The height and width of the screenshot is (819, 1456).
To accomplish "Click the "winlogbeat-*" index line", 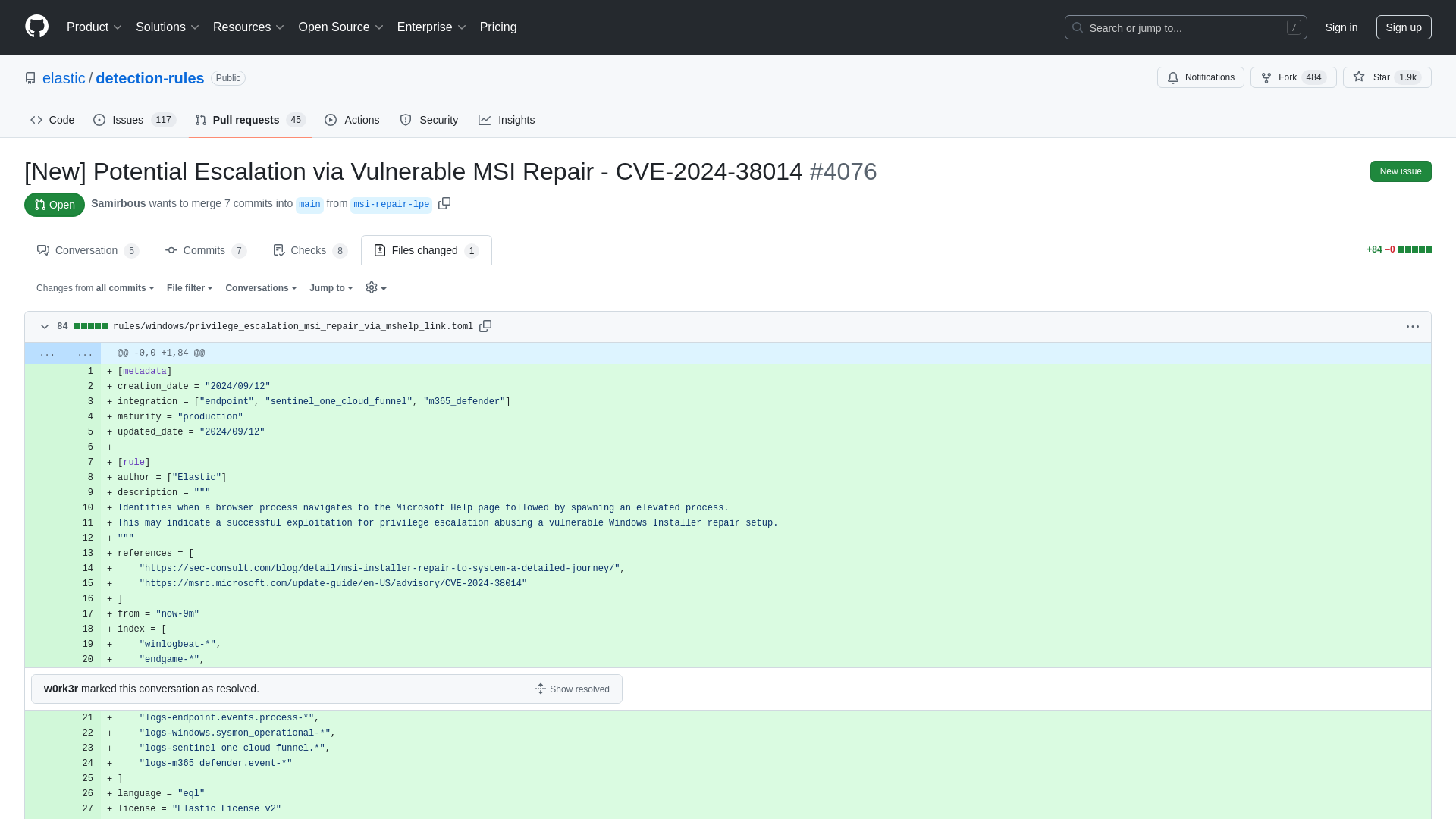I will 180,645.
